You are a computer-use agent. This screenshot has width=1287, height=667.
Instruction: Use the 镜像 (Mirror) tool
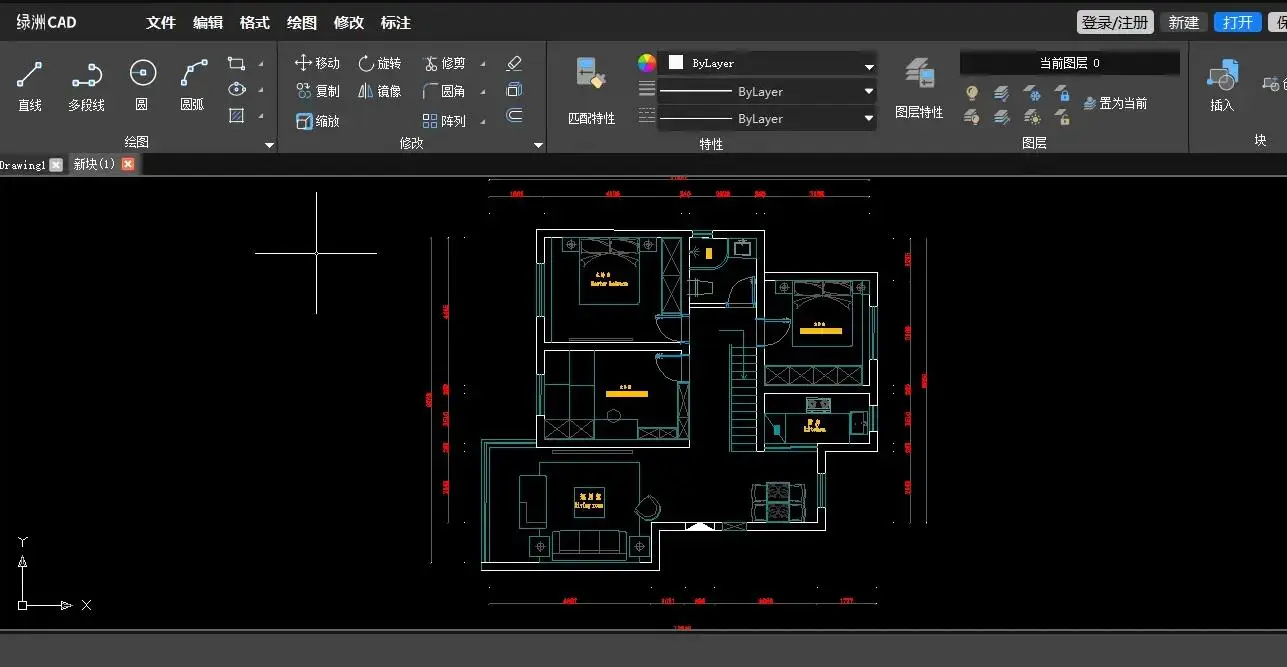click(x=379, y=91)
